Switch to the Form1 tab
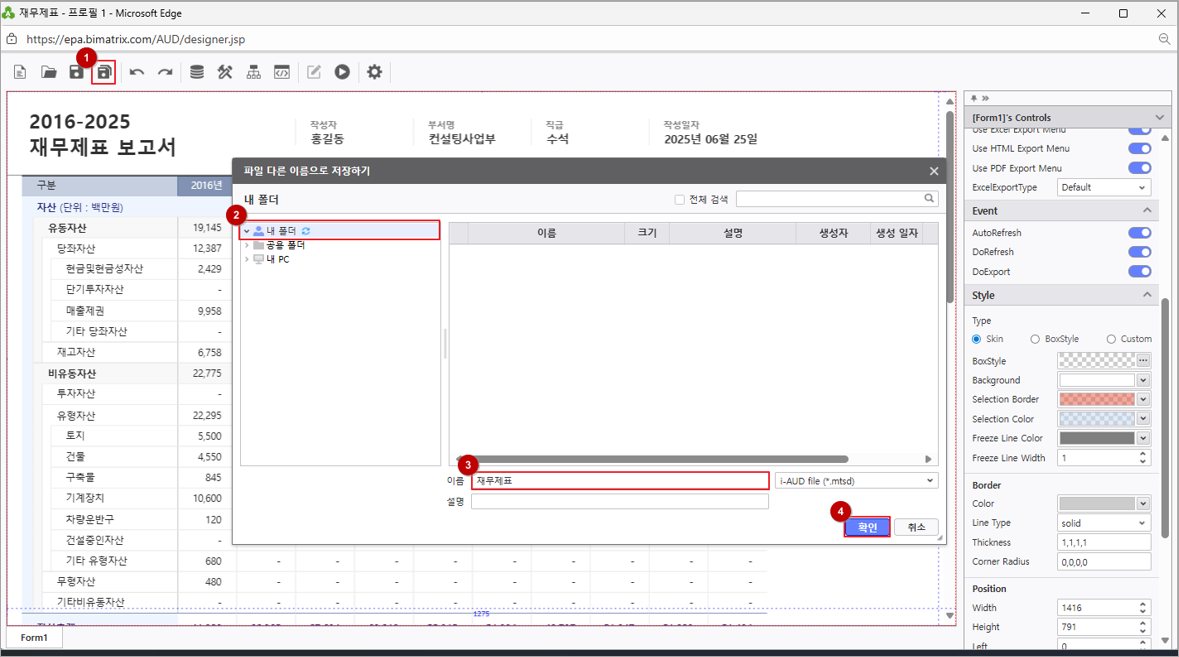The image size is (1179, 657). click(34, 637)
